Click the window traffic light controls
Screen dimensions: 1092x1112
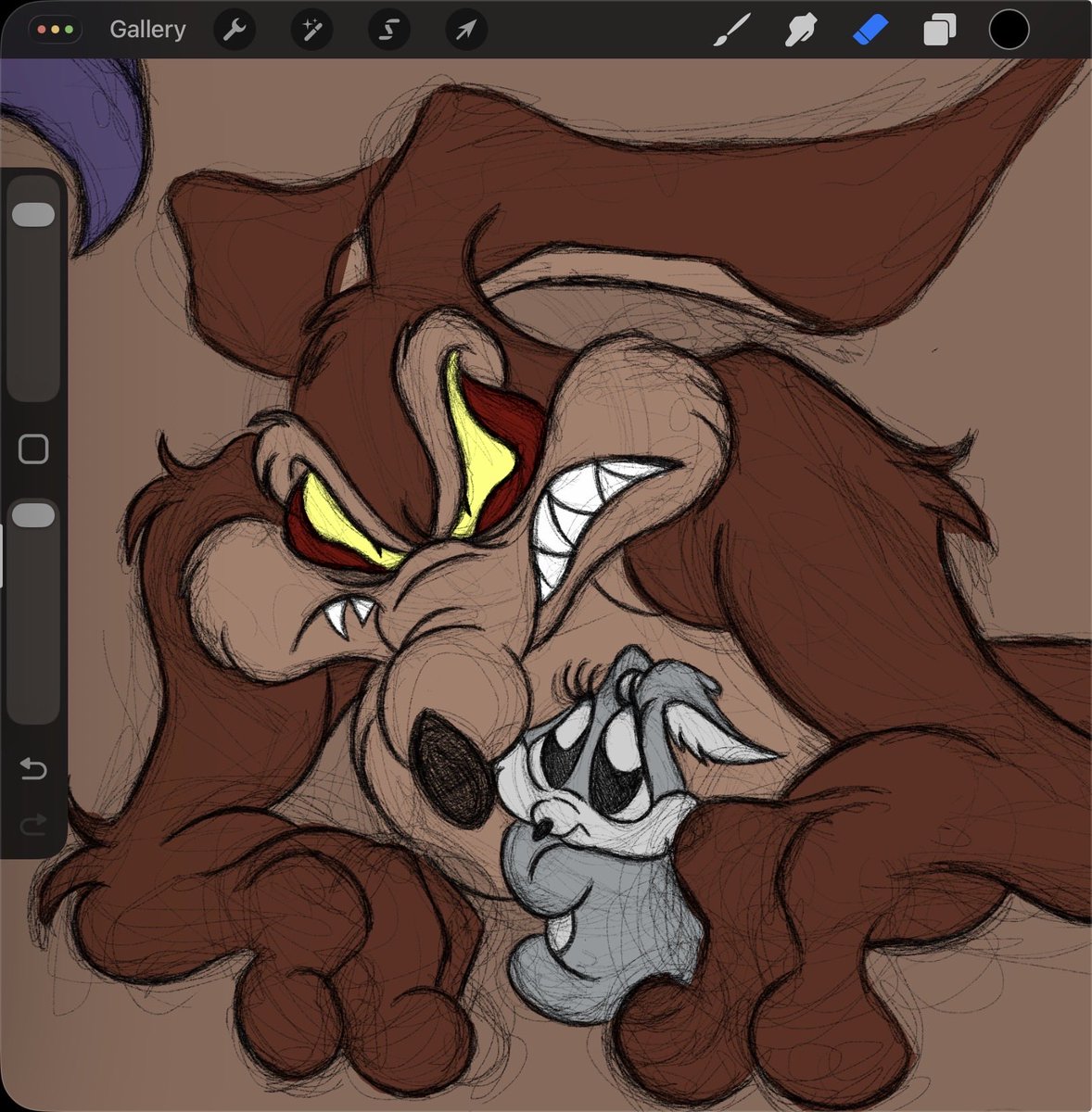click(56, 30)
